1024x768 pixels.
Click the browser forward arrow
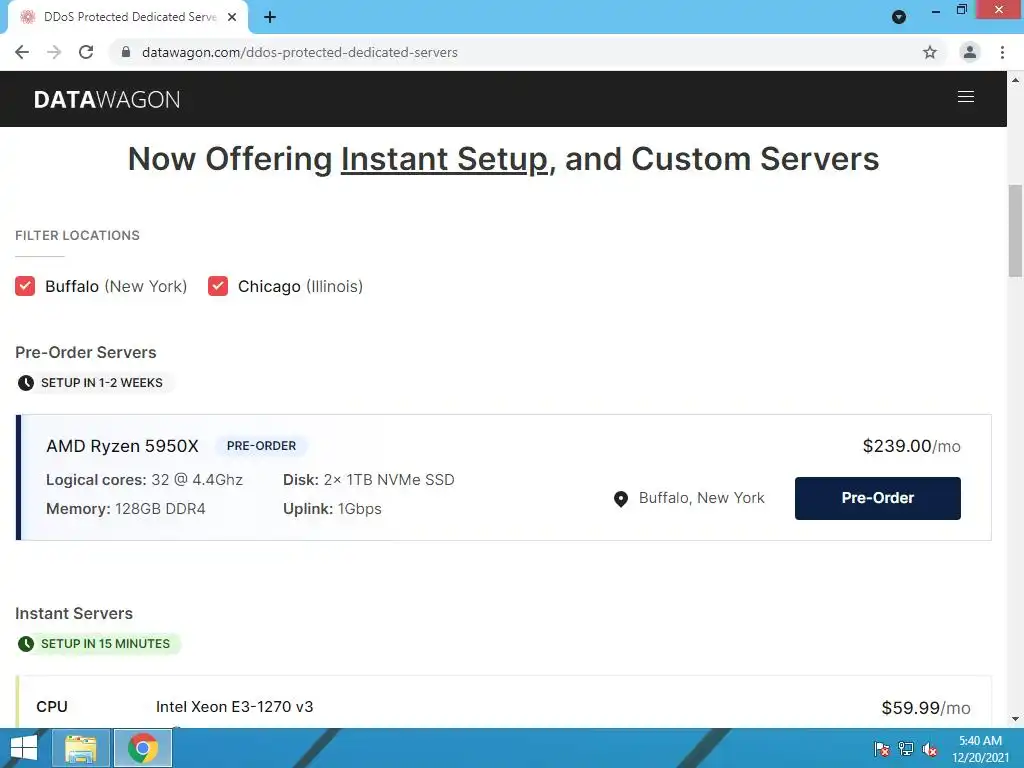(54, 52)
